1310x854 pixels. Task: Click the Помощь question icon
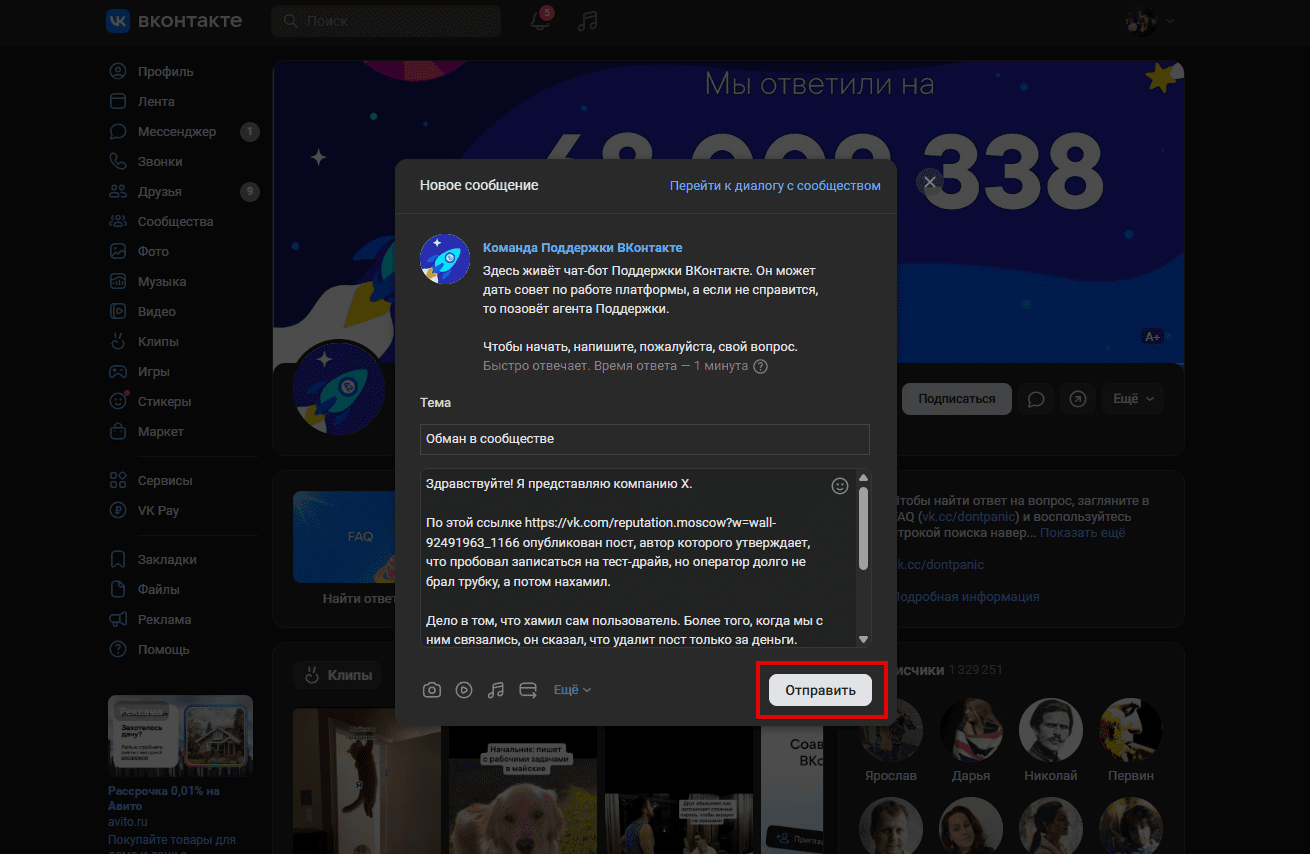coord(118,649)
